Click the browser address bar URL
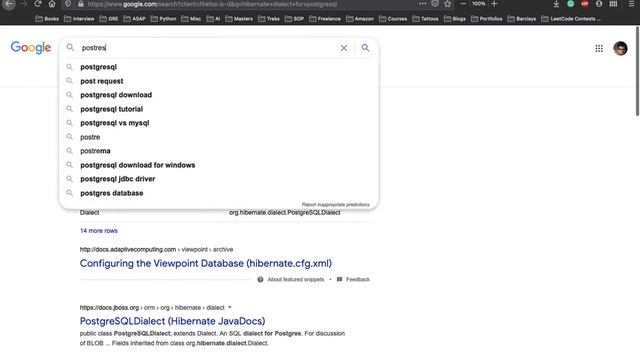Image resolution: width=640 pixels, height=360 pixels. pyautogui.click(x=212, y=4)
